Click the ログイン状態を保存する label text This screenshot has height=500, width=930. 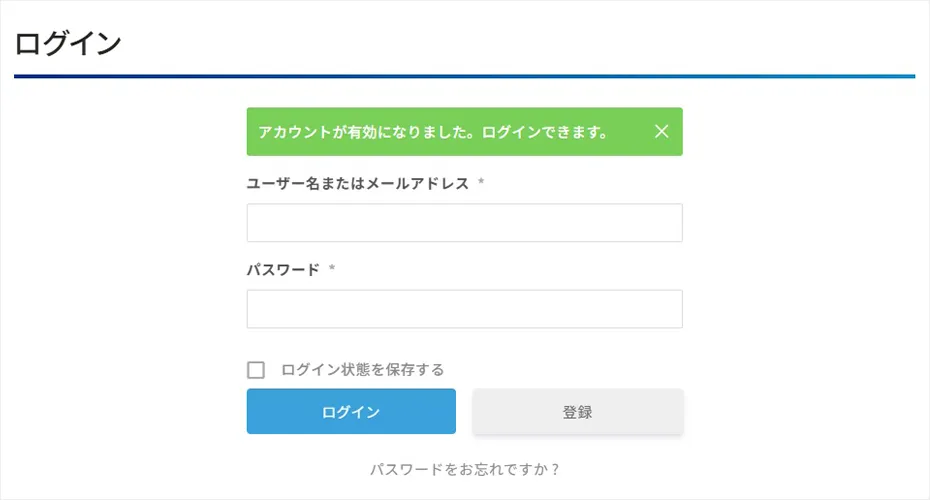[x=362, y=370]
